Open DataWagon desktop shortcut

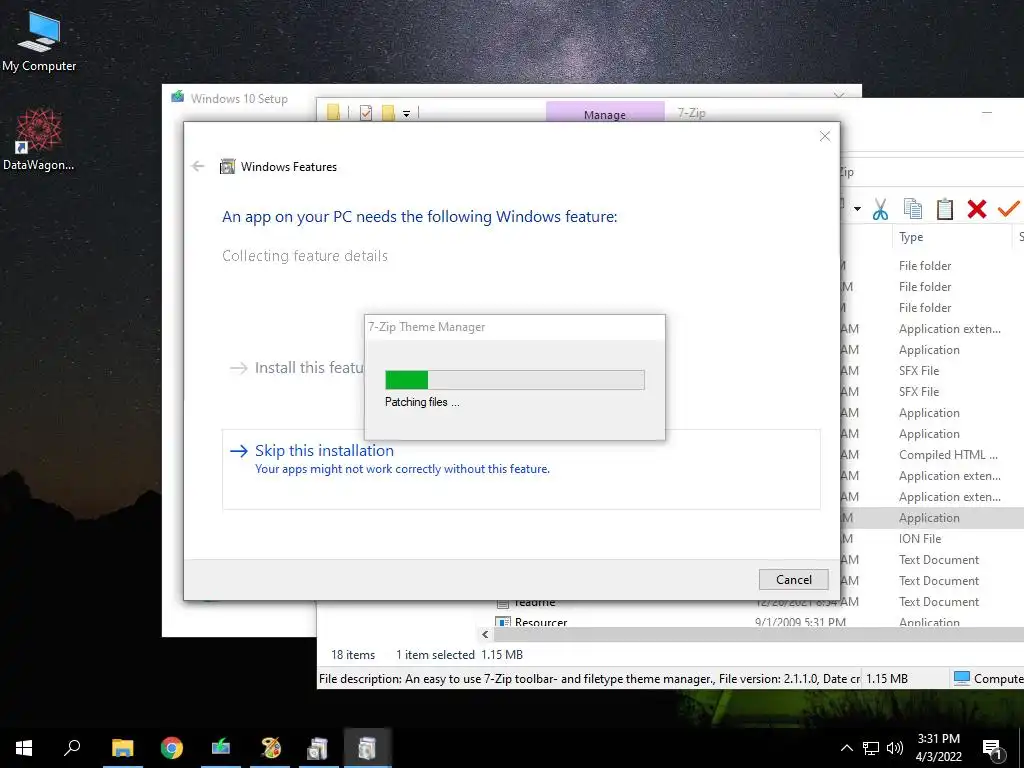click(39, 140)
